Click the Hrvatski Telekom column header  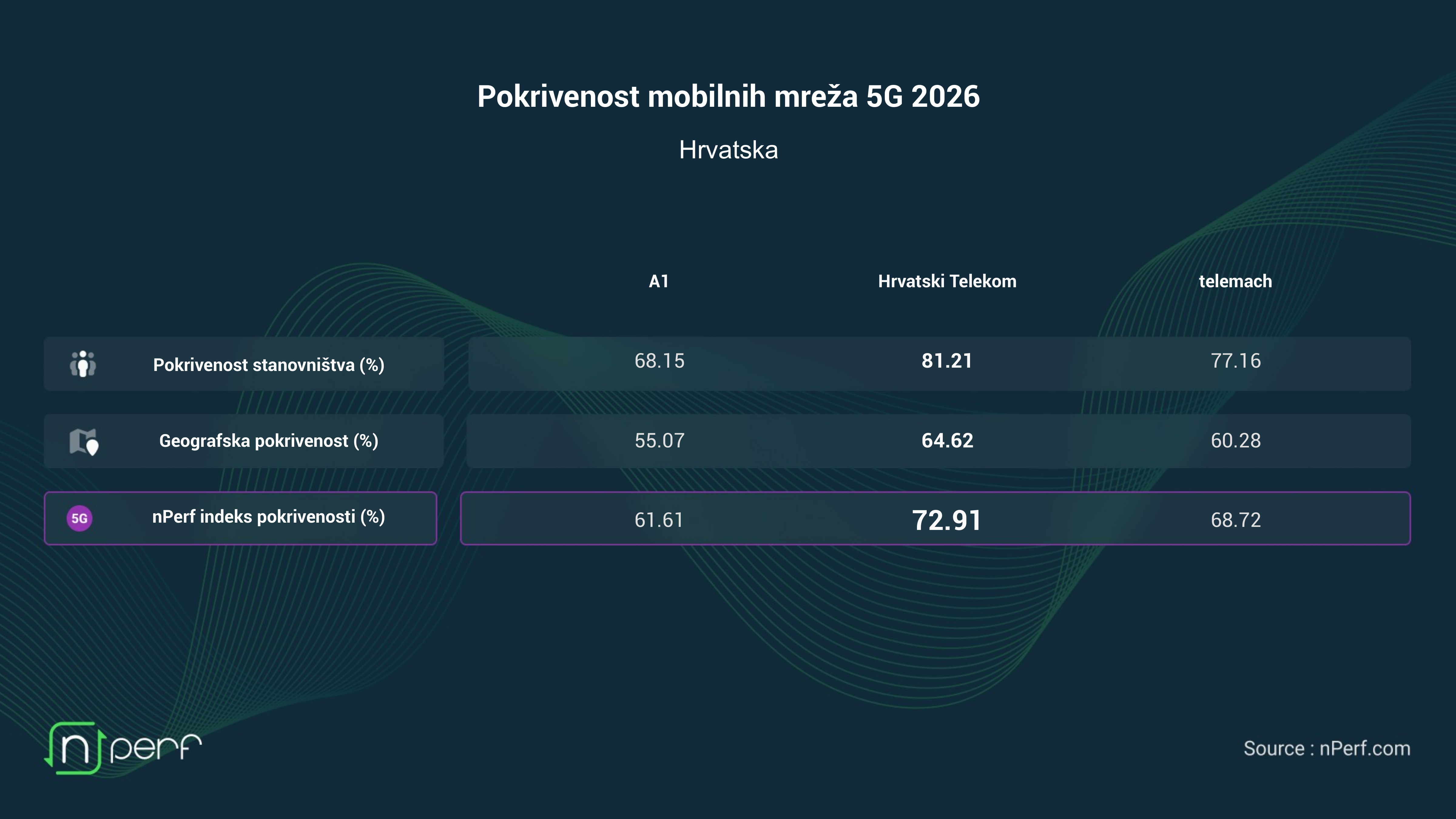(x=947, y=281)
